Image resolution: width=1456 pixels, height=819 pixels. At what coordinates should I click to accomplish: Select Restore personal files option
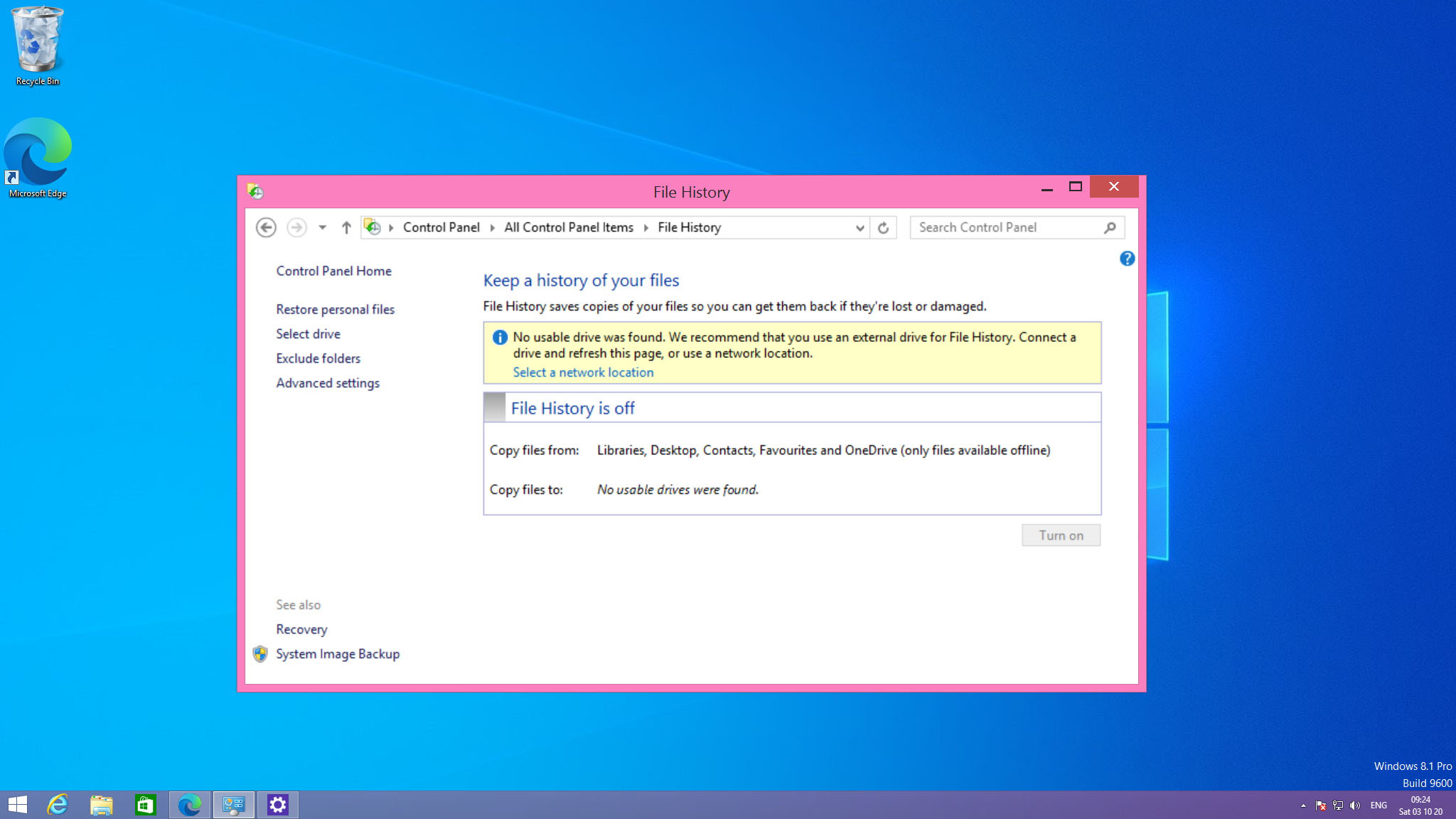click(x=335, y=309)
